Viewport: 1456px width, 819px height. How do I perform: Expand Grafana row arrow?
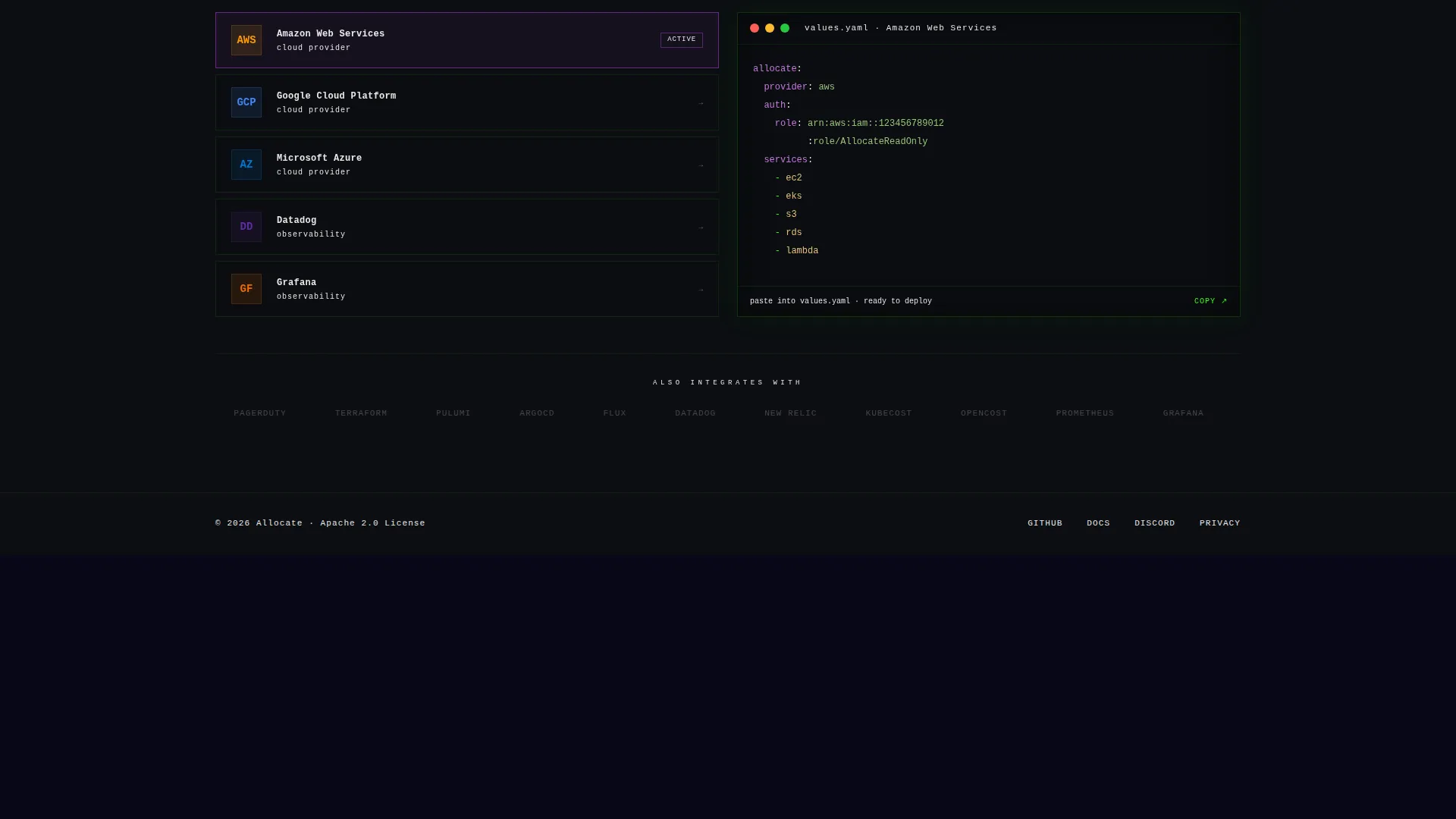[x=701, y=290]
